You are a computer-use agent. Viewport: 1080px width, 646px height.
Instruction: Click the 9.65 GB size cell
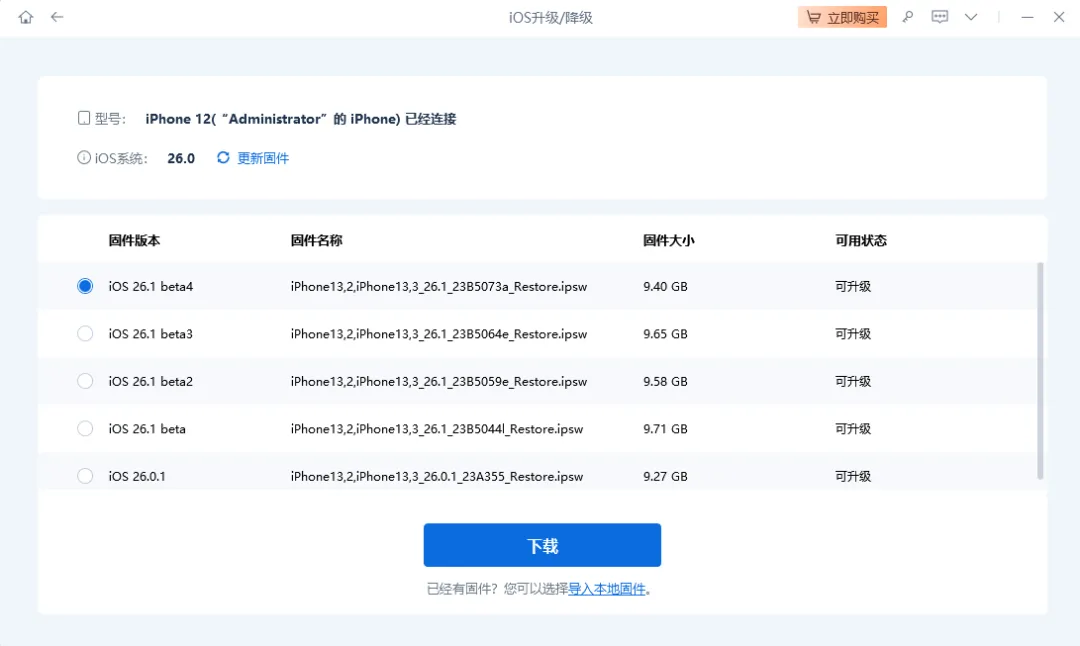click(665, 334)
